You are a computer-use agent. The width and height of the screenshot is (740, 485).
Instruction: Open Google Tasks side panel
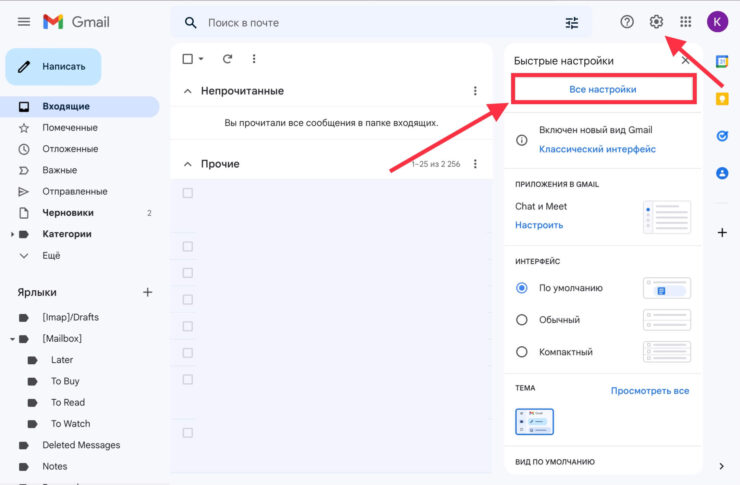click(722, 136)
